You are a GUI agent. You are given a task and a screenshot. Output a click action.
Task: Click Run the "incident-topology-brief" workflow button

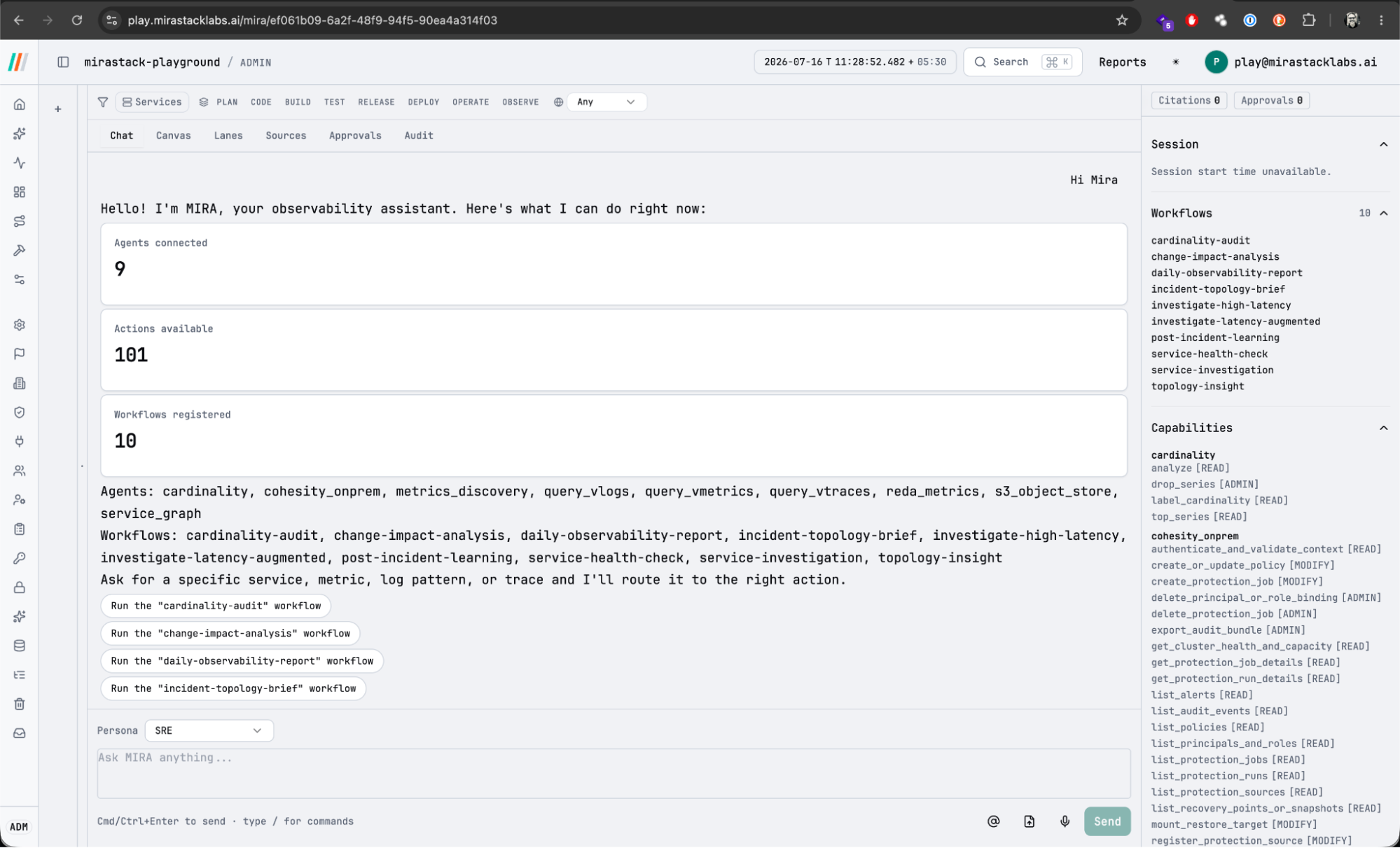pos(233,688)
